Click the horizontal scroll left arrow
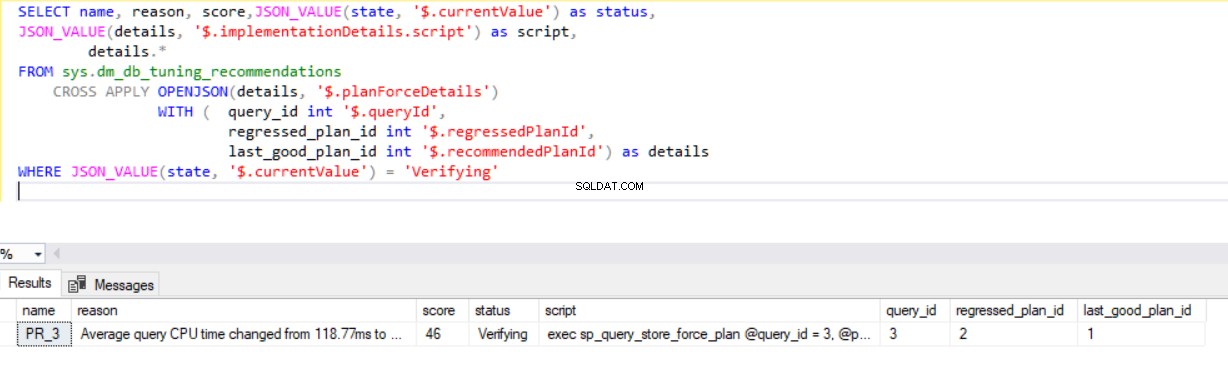Screen dimensions: 1228x373 (56, 254)
